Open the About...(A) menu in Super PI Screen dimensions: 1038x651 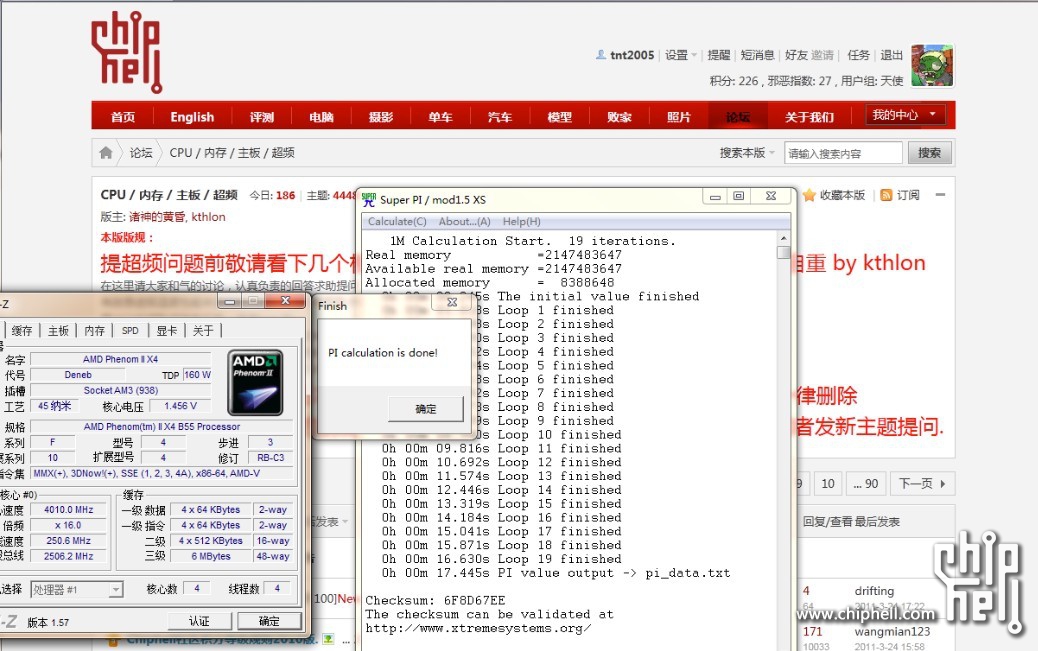click(x=465, y=222)
